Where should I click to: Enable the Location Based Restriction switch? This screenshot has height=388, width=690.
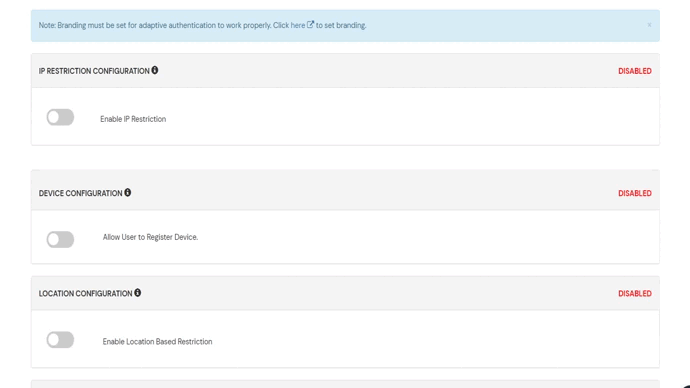click(x=60, y=340)
